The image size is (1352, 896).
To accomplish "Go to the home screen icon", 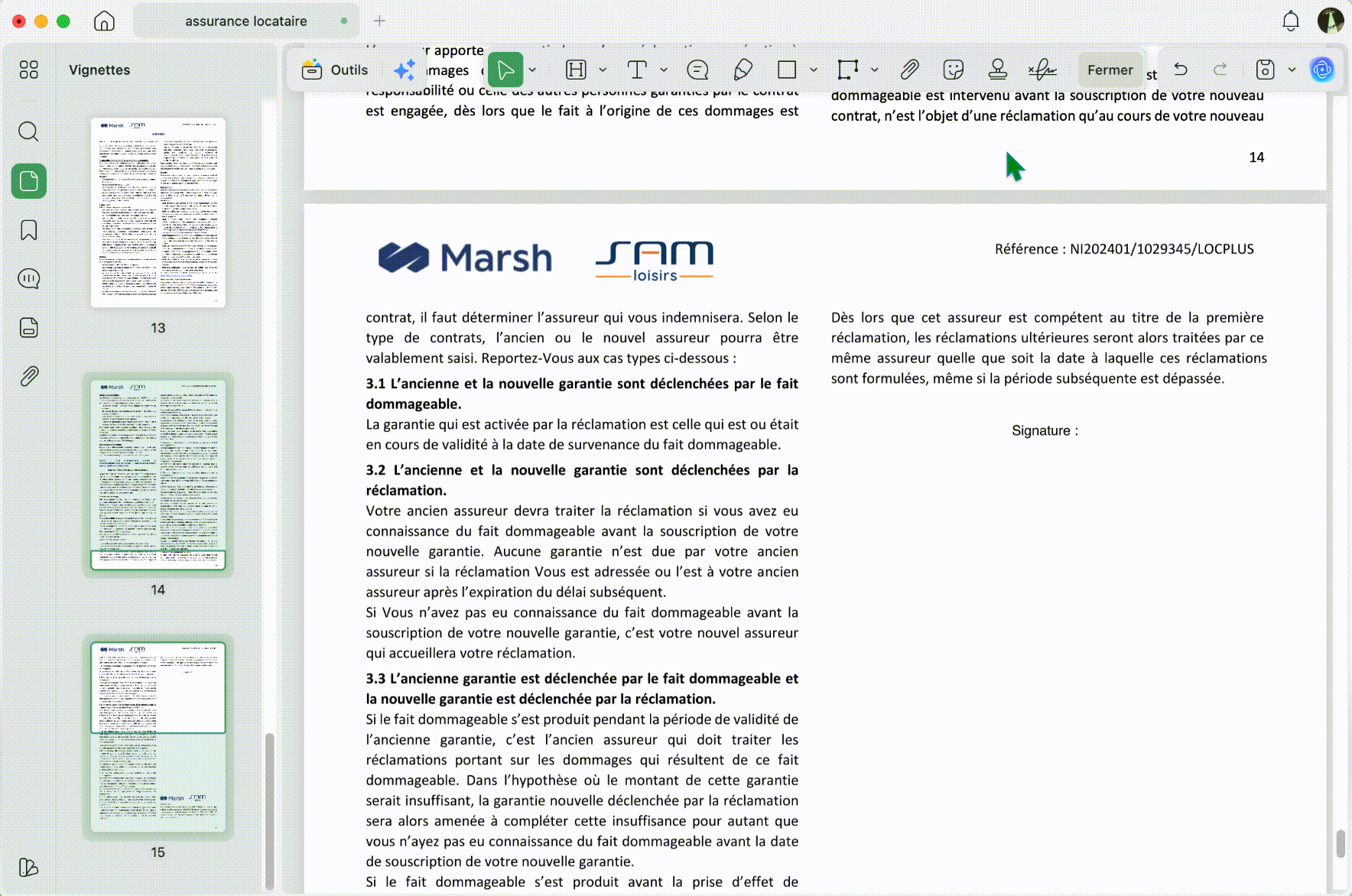I will coord(104,21).
